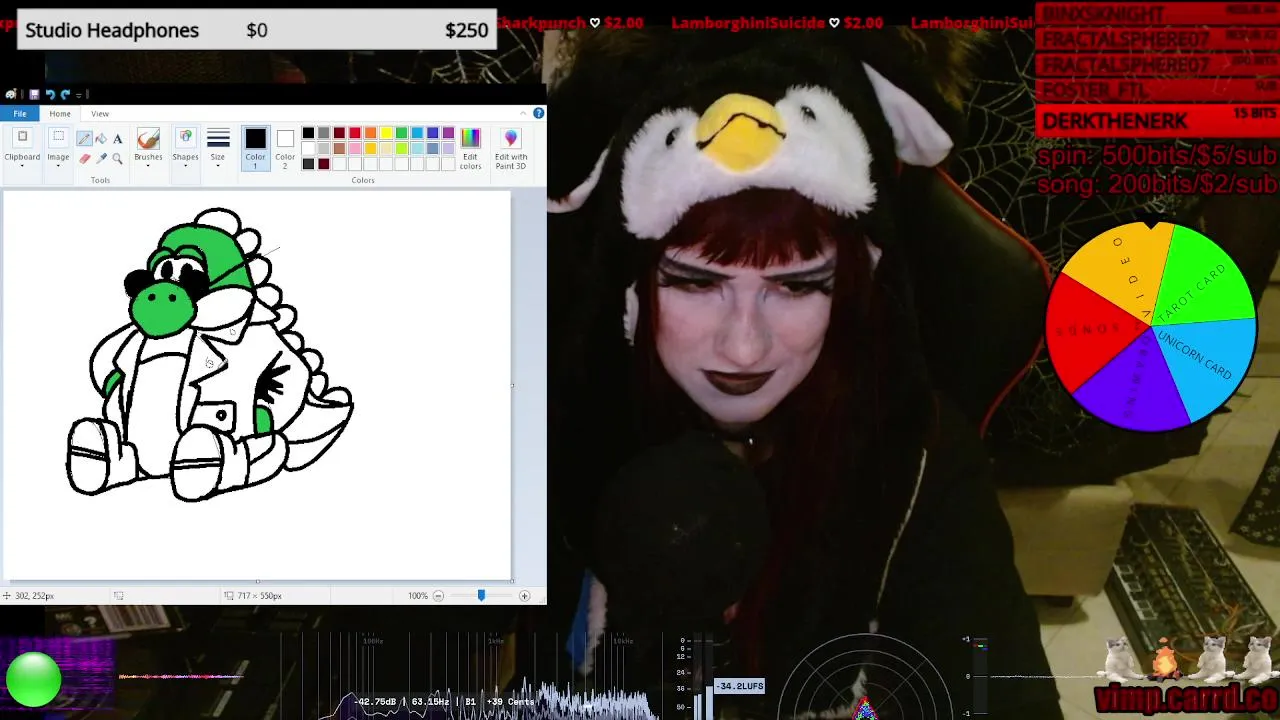Pick the purple palette swatch
This screenshot has width=1280, height=720.
click(448, 133)
